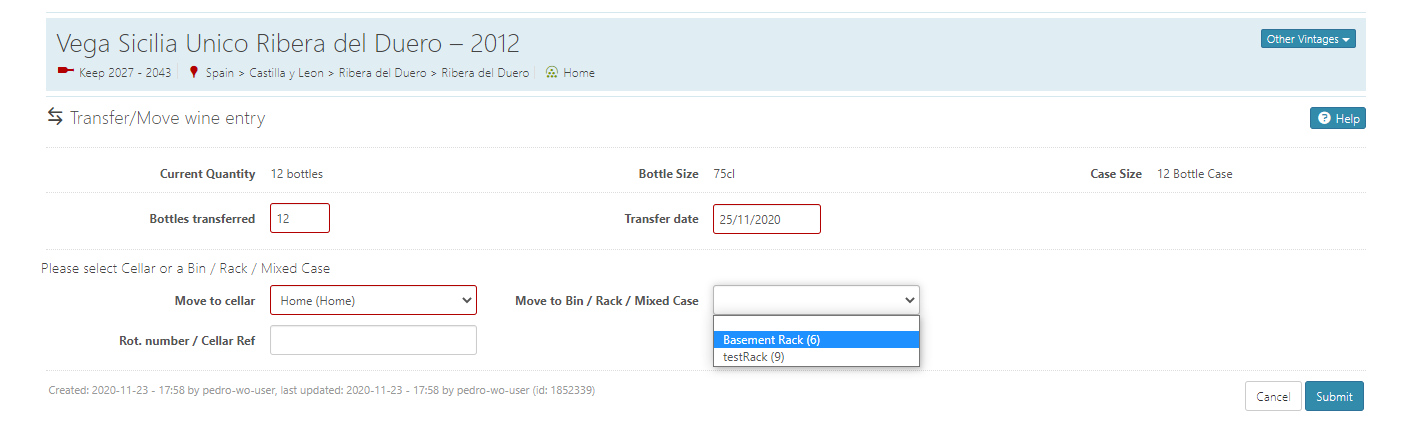The width and height of the screenshot is (1418, 422).
Task: Collapse the Move to Bin / Rack dropdown
Action: tap(816, 300)
